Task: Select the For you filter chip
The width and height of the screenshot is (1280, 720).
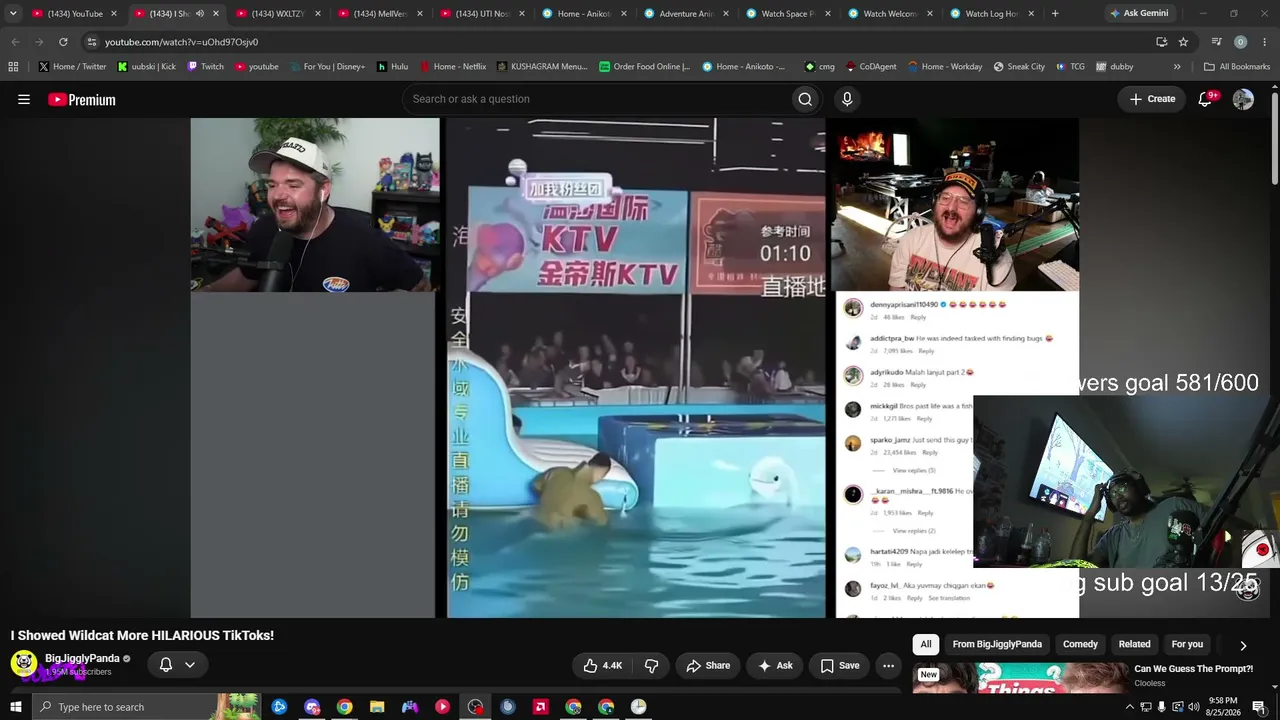Action: pos(1187,645)
